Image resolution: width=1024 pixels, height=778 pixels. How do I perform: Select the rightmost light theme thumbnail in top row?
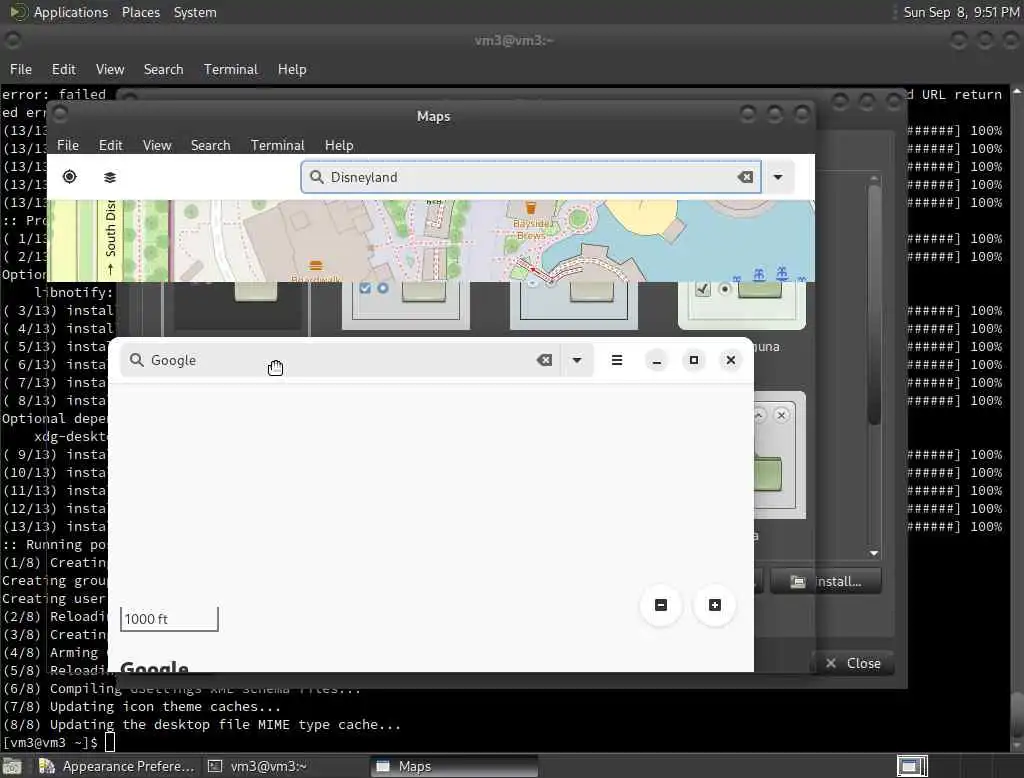point(742,305)
